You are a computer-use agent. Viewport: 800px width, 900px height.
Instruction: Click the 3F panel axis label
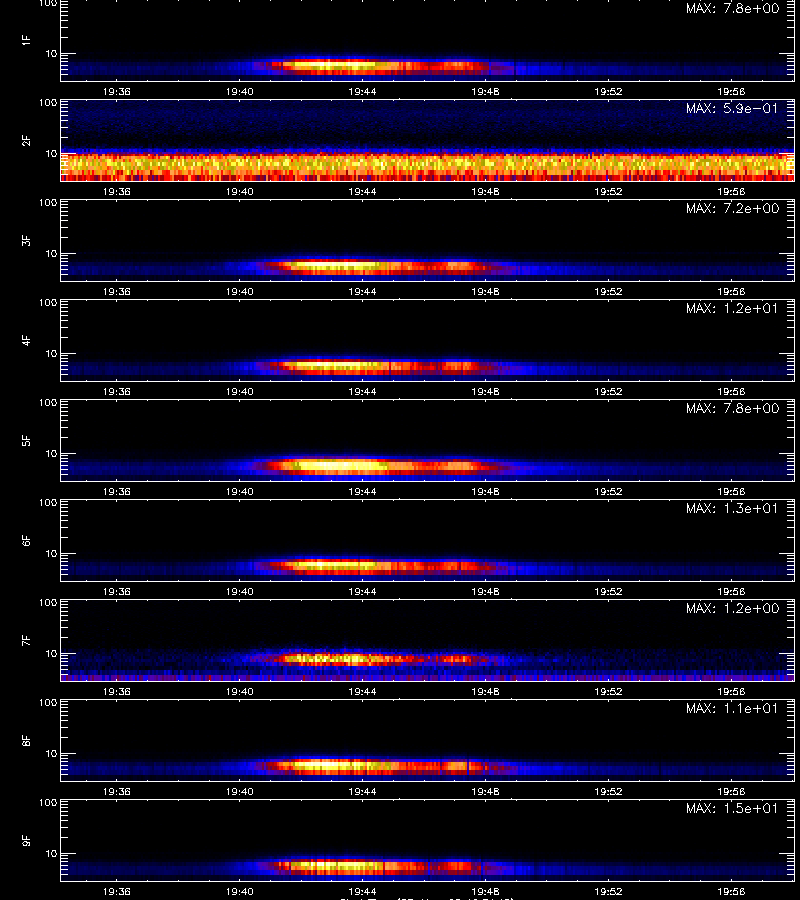point(26,240)
